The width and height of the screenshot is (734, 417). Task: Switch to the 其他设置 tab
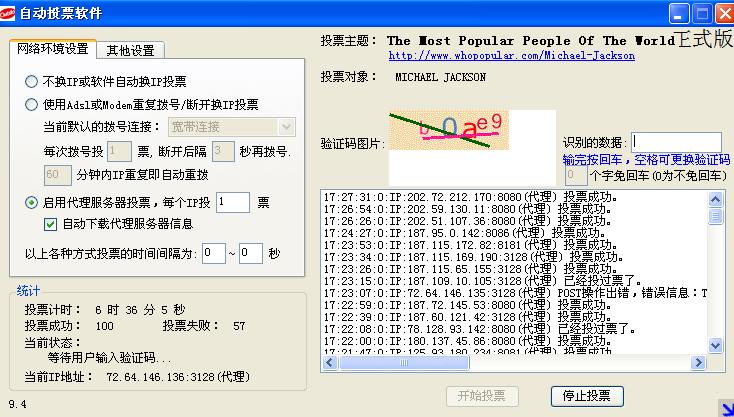click(x=130, y=50)
